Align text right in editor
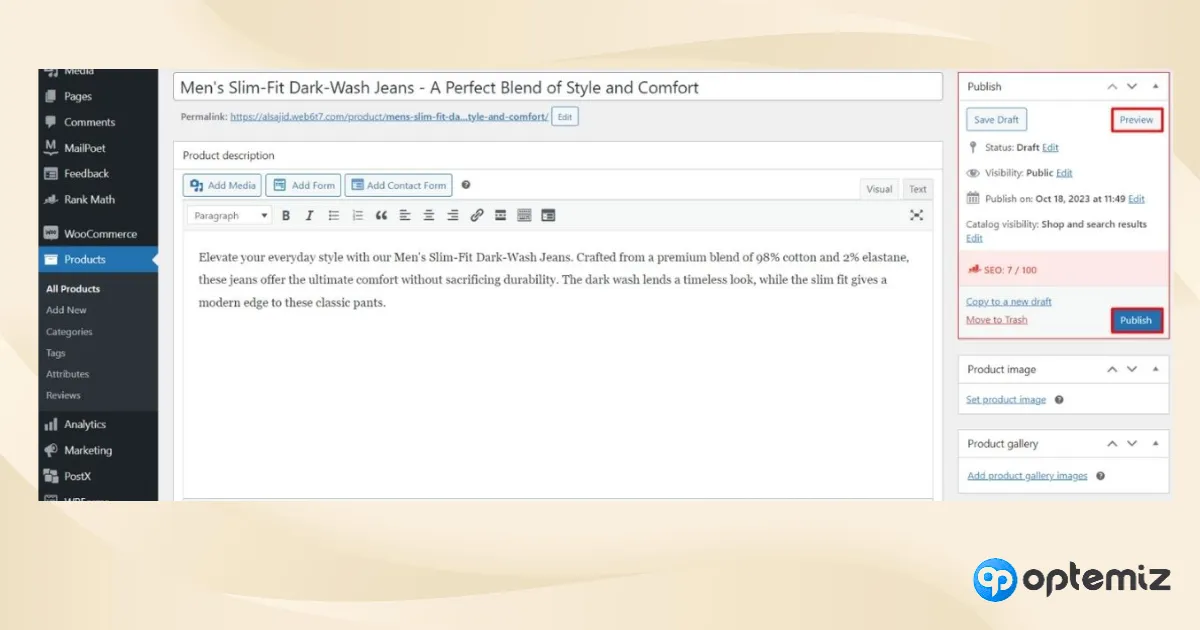 453,215
